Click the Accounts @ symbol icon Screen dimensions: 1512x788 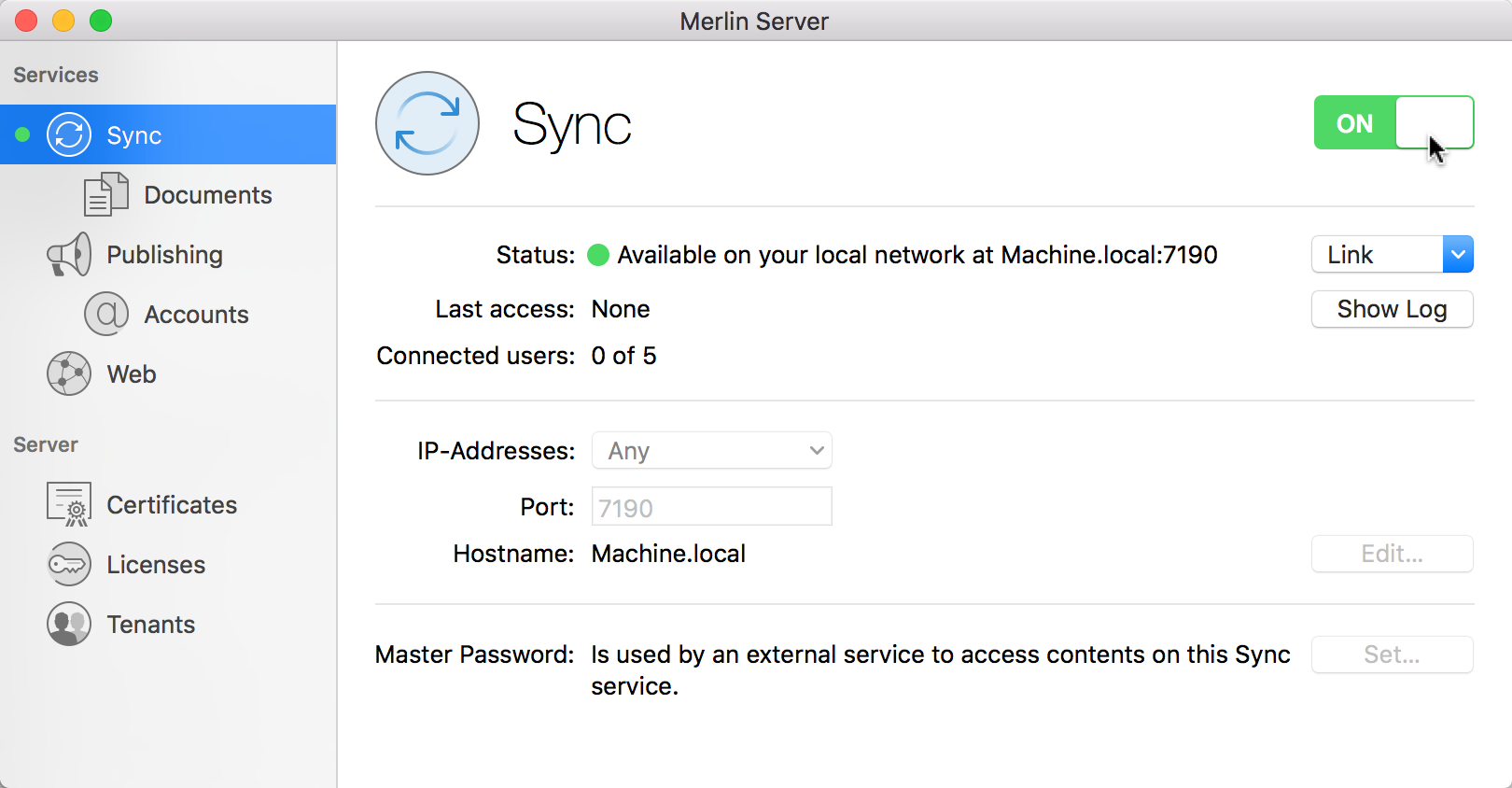click(x=106, y=314)
